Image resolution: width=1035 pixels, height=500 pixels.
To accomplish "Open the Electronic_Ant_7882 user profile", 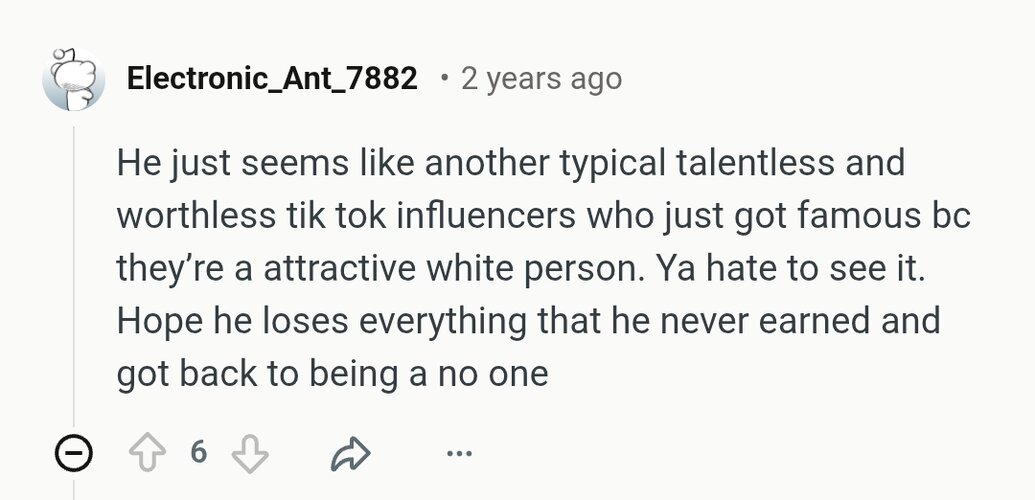I will tap(272, 78).
